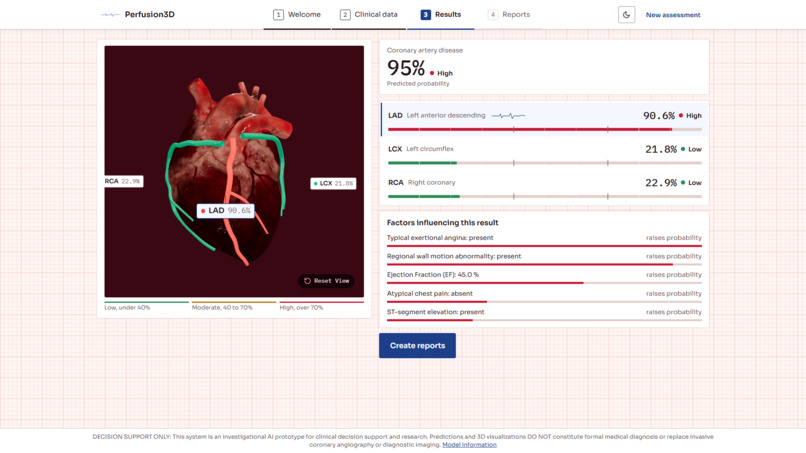Image resolution: width=806 pixels, height=453 pixels.
Task: Open the Model information link
Action: [469, 445]
